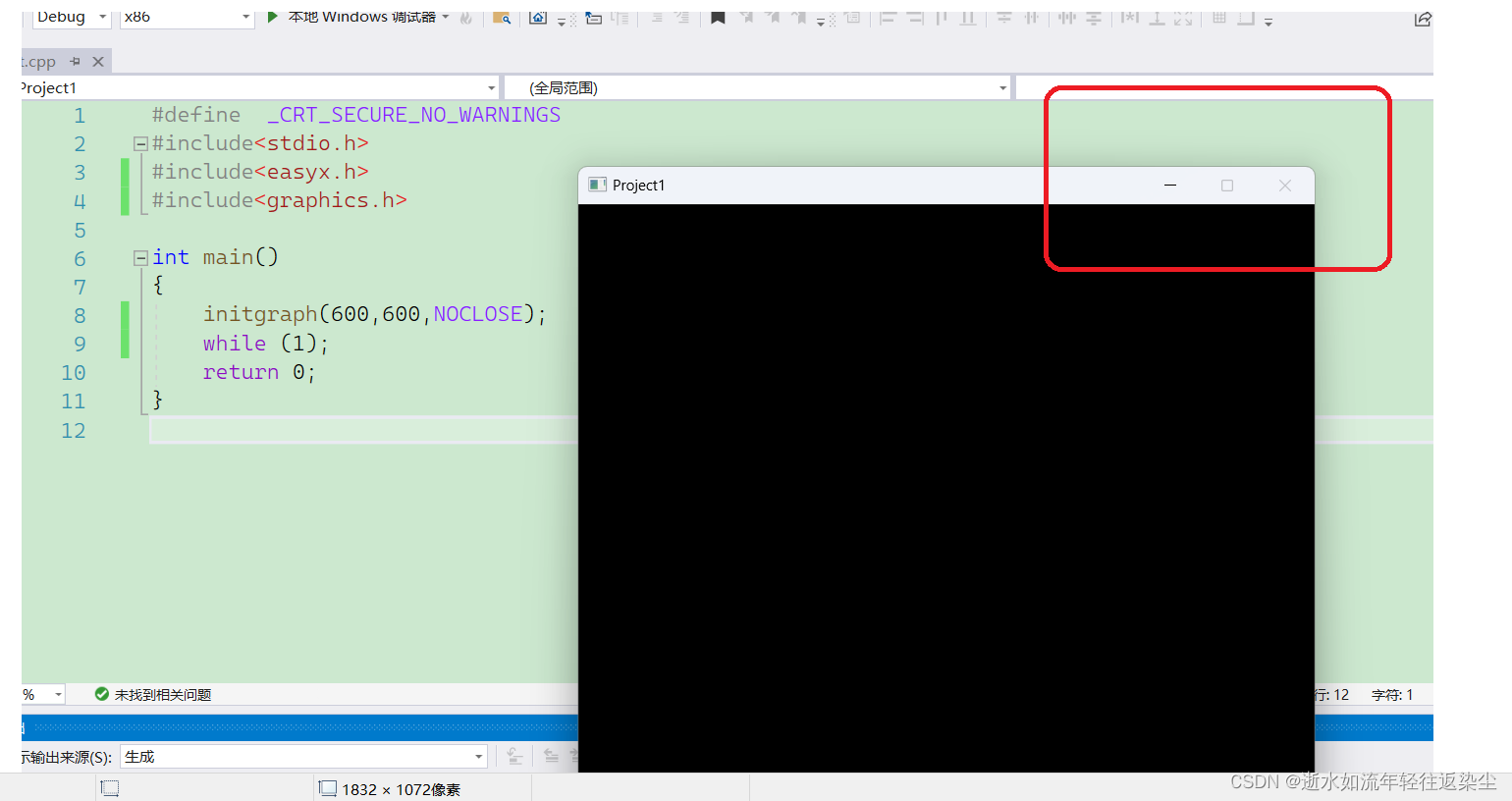This screenshot has width=1512, height=801.
Task: Collapse the main function at line 6
Action: point(140,258)
